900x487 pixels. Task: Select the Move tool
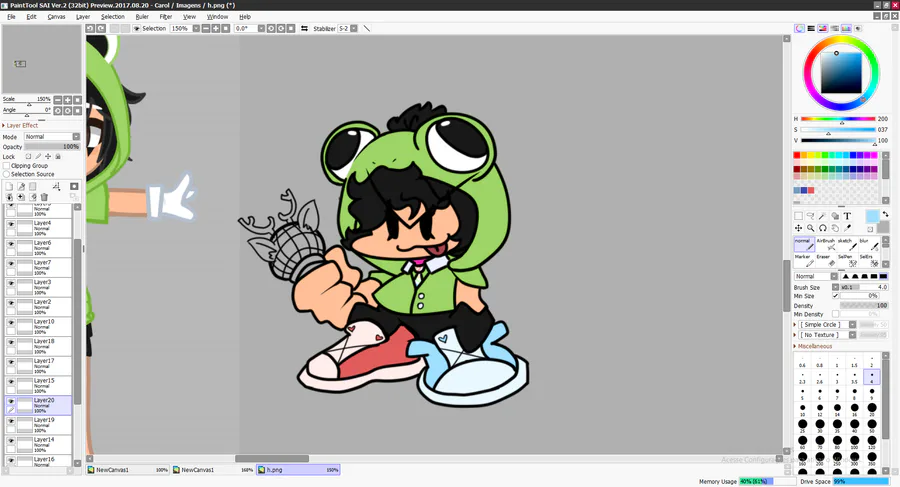click(x=798, y=228)
